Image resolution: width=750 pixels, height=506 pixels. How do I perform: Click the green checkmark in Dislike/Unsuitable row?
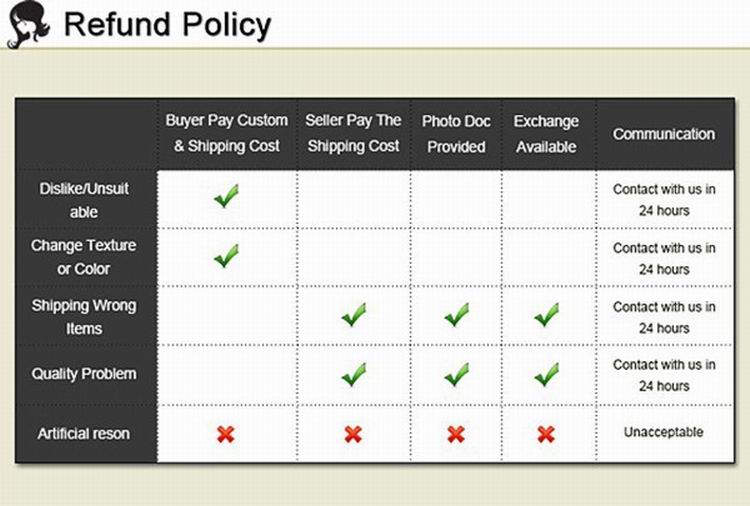[x=226, y=197]
